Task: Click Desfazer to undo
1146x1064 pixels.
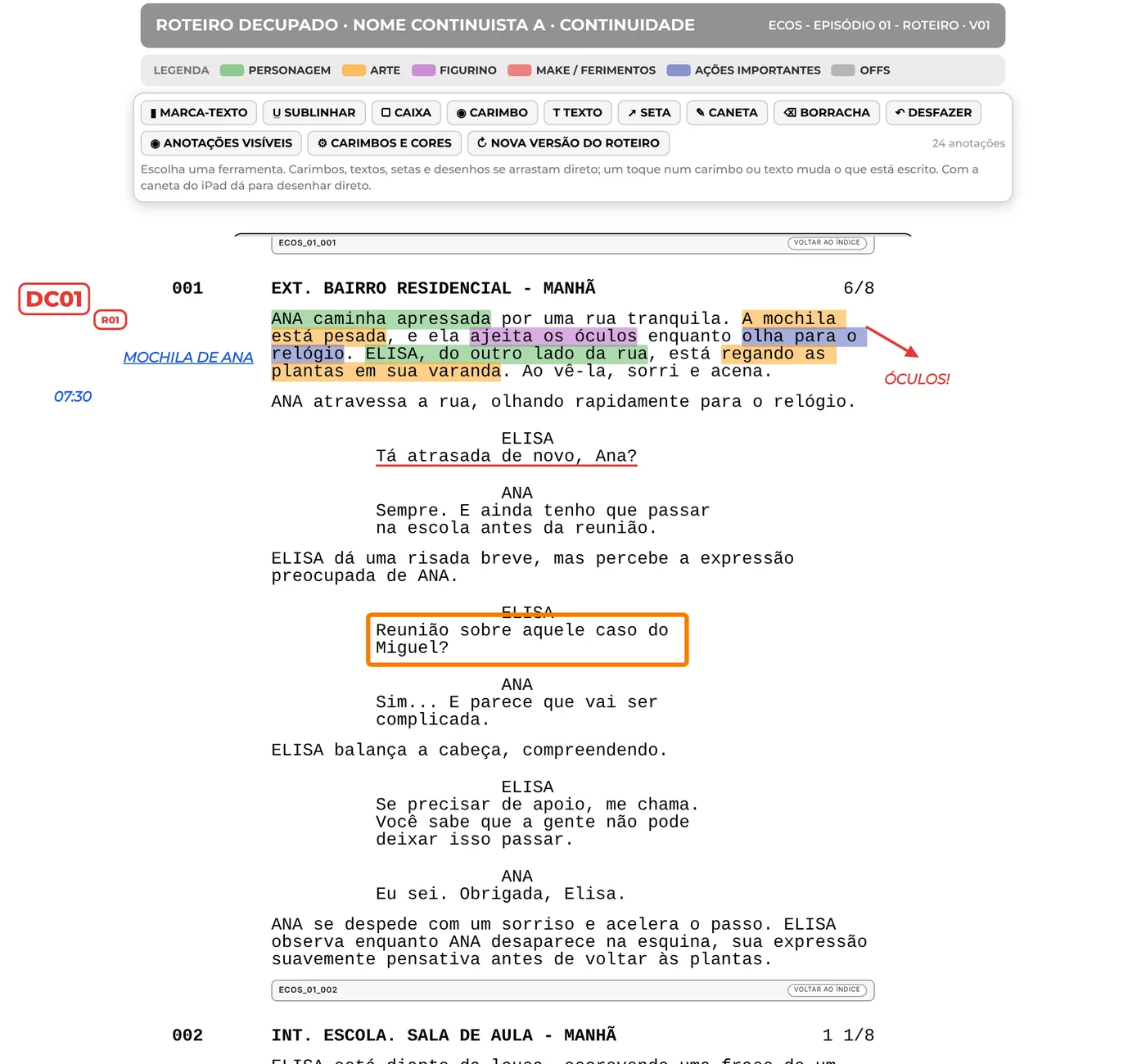Action: 934,112
